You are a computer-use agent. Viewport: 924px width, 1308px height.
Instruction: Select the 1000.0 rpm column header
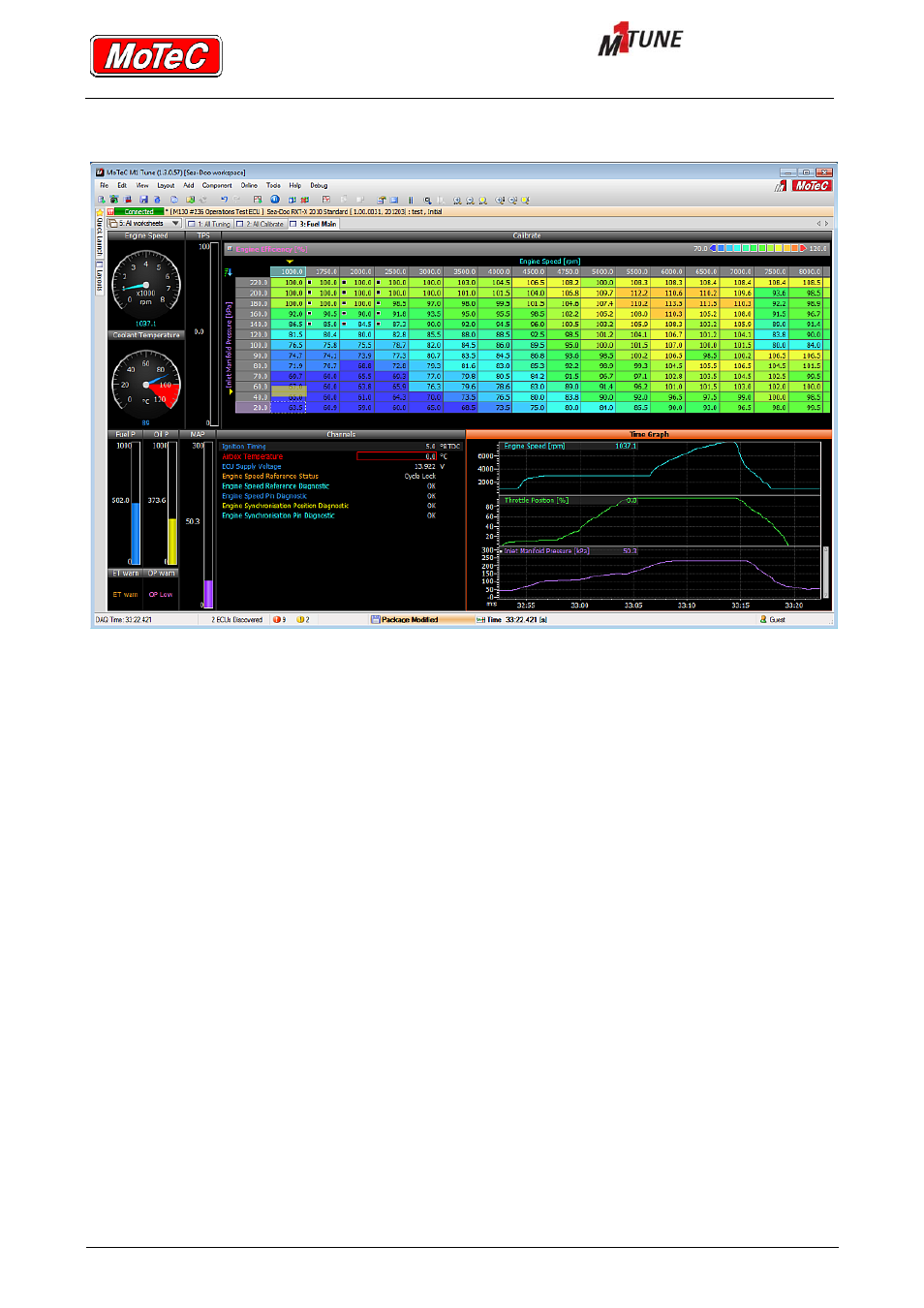point(288,271)
